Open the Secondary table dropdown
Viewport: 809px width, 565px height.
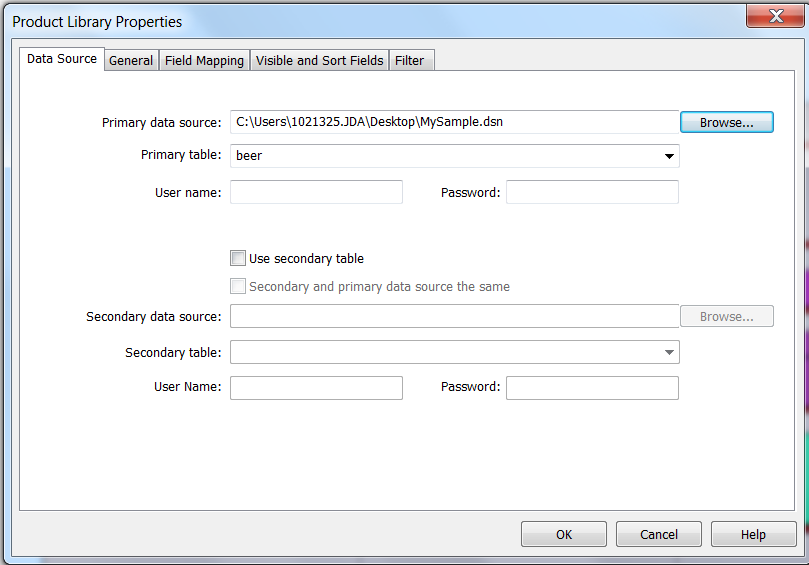668,352
